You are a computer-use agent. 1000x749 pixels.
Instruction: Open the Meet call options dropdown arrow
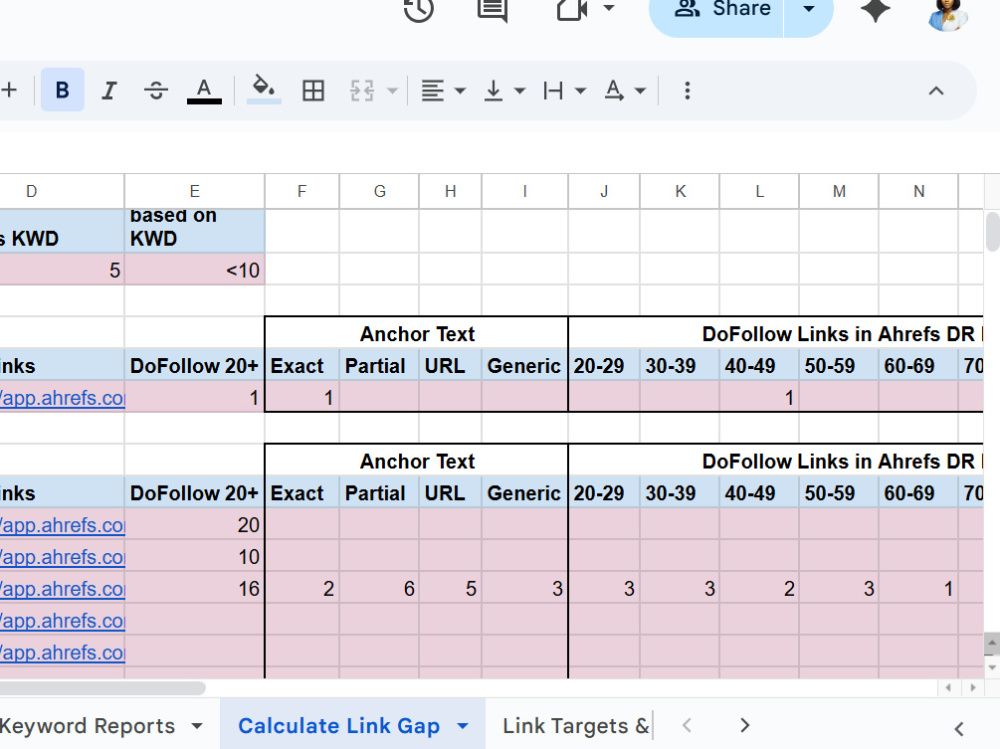[x=609, y=8]
